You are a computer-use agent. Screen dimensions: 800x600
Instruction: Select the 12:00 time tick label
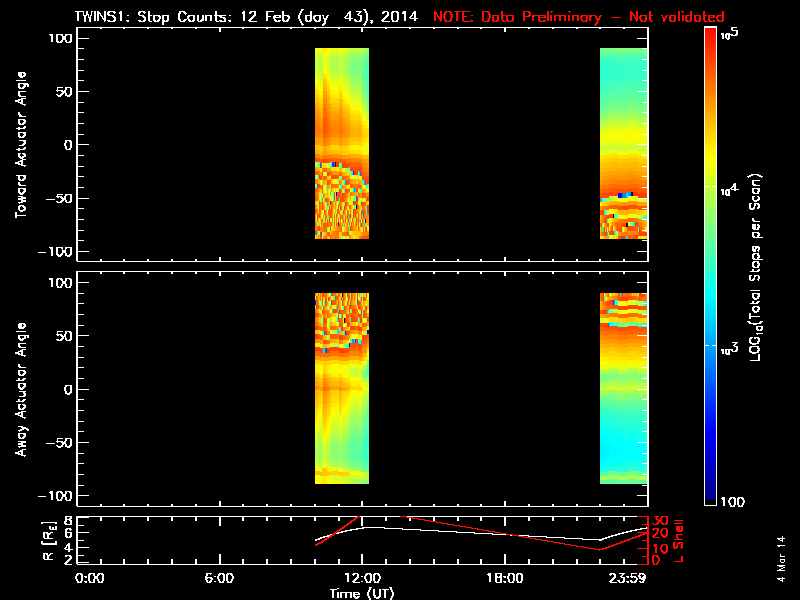(x=362, y=577)
